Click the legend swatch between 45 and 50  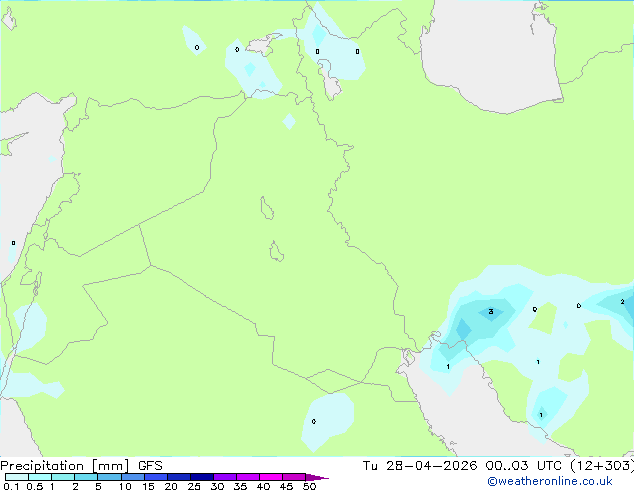pos(294,477)
